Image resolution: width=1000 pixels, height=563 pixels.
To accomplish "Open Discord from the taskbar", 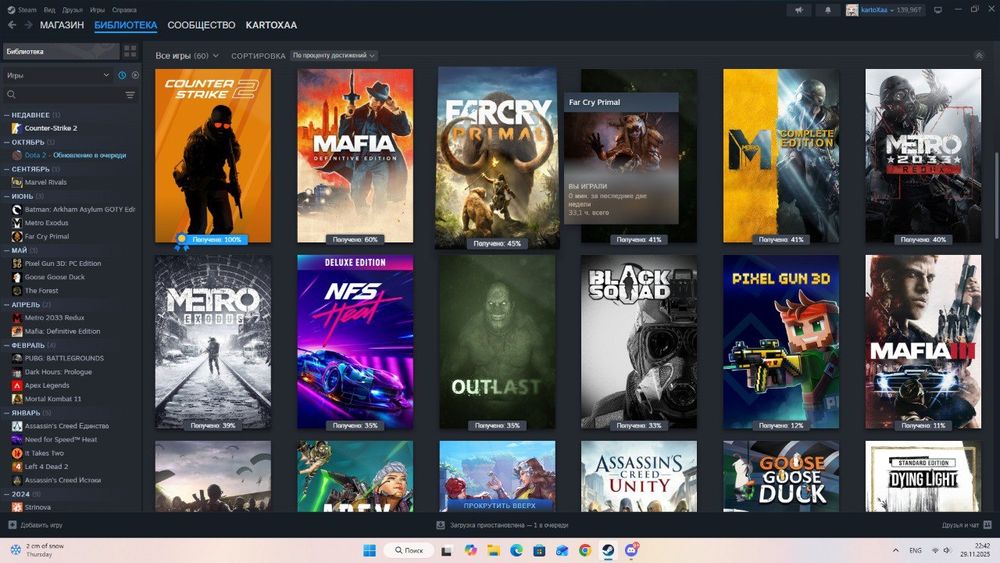I will click(631, 550).
